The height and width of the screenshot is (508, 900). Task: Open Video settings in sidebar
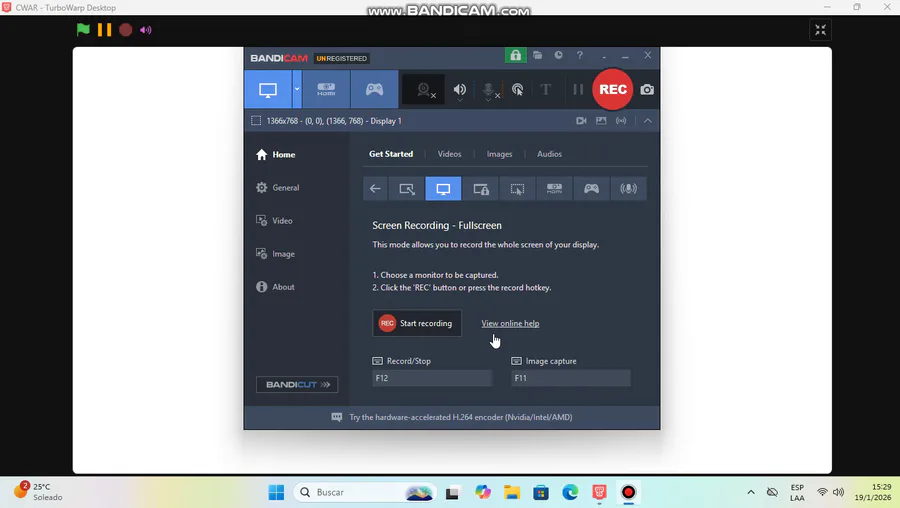pos(274,220)
